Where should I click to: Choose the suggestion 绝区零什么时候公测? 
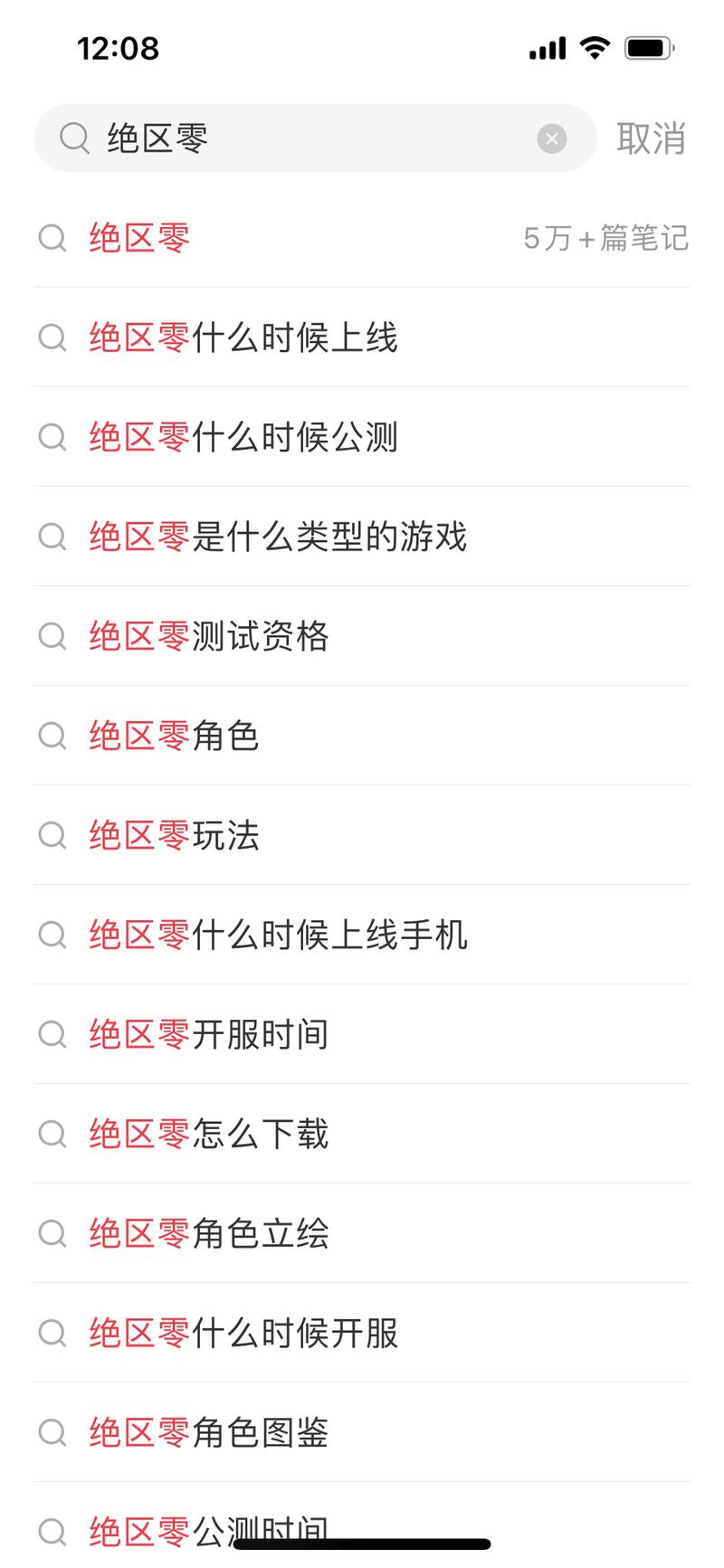[362, 437]
